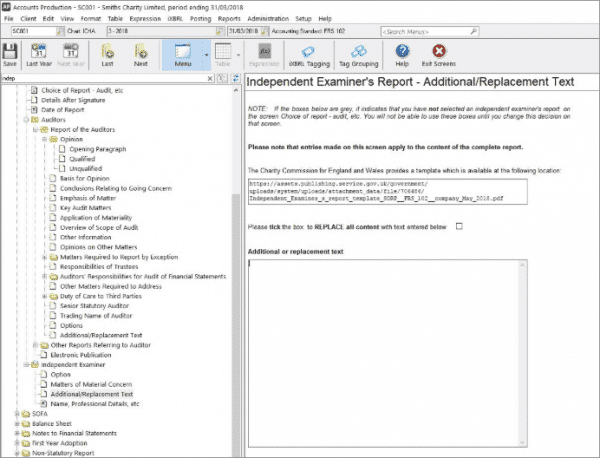Expand the SOFA tree folder
This screenshot has height=458, width=600.
[15, 413]
